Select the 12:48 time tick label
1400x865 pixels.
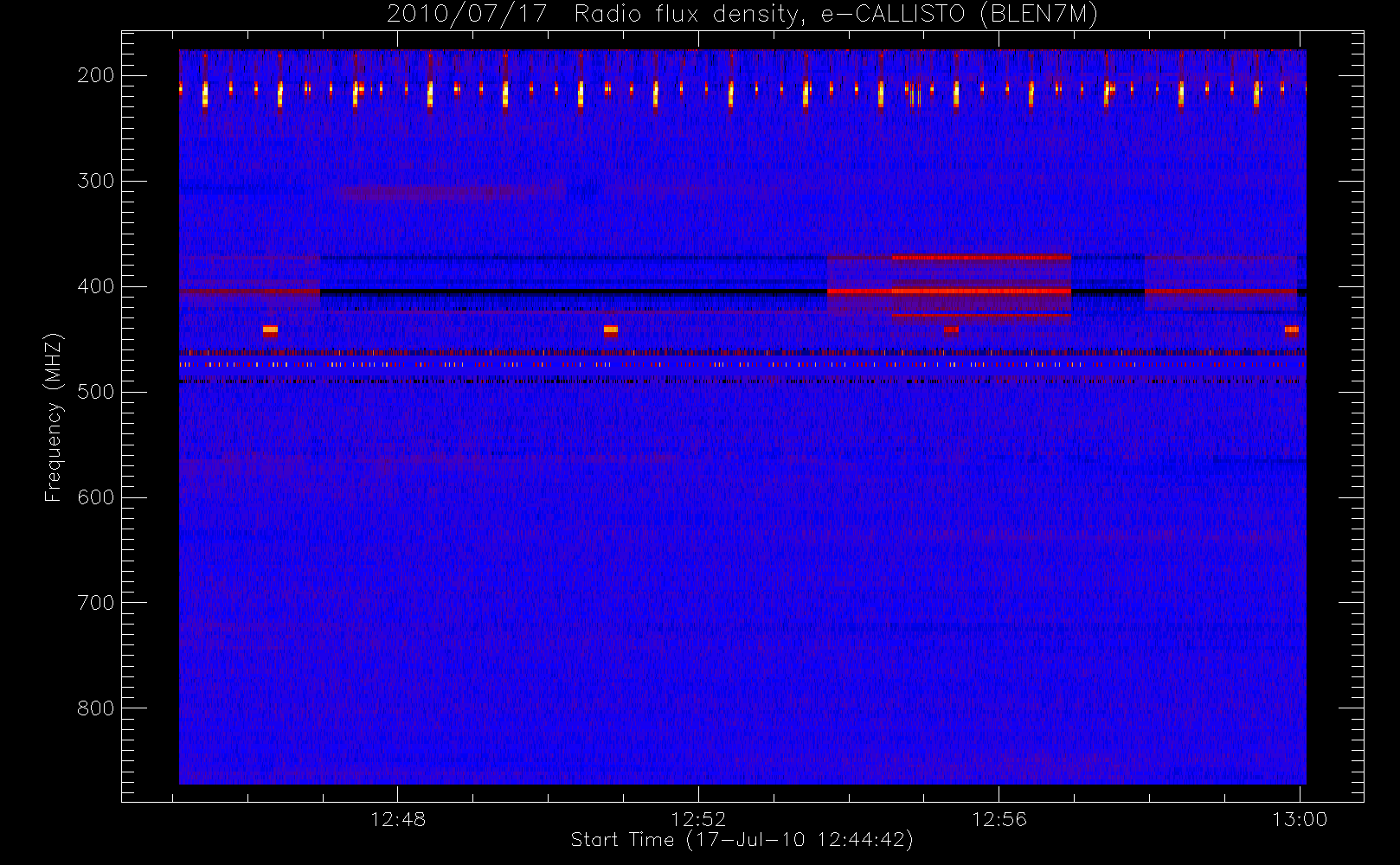[398, 819]
